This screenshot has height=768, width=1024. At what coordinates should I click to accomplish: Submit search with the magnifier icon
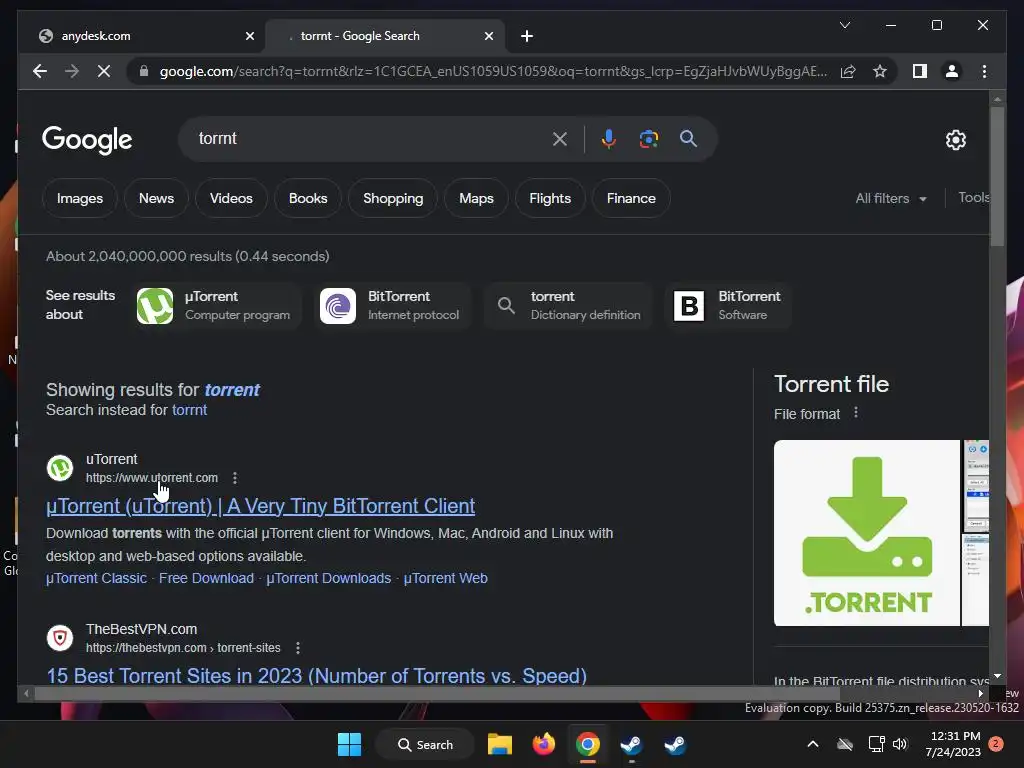point(688,138)
